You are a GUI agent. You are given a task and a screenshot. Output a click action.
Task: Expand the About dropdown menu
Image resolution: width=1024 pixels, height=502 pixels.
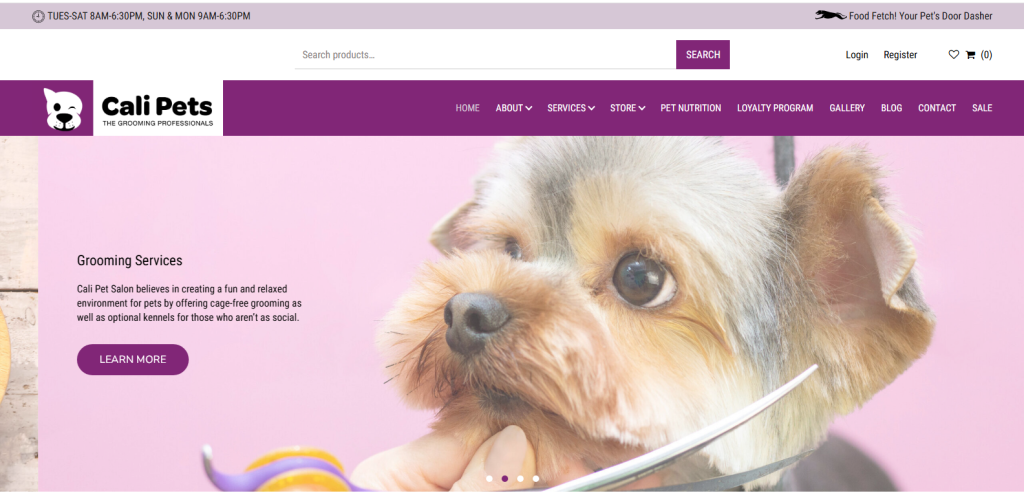(x=513, y=108)
